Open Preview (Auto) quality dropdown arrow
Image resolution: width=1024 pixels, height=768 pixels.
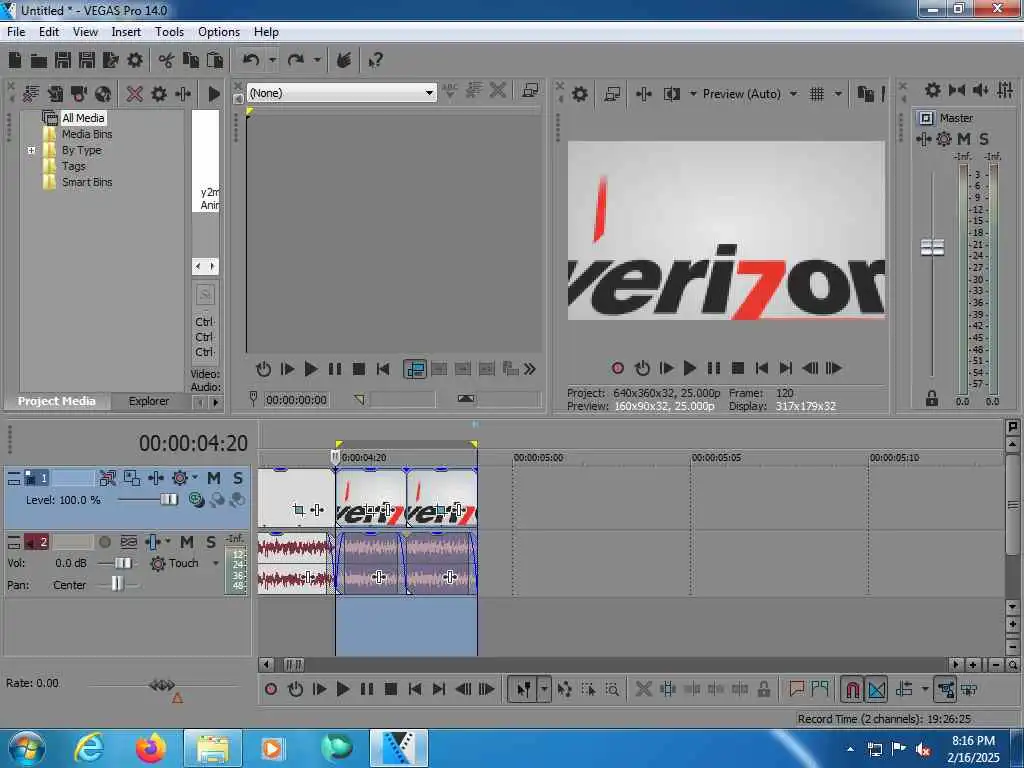pos(793,94)
